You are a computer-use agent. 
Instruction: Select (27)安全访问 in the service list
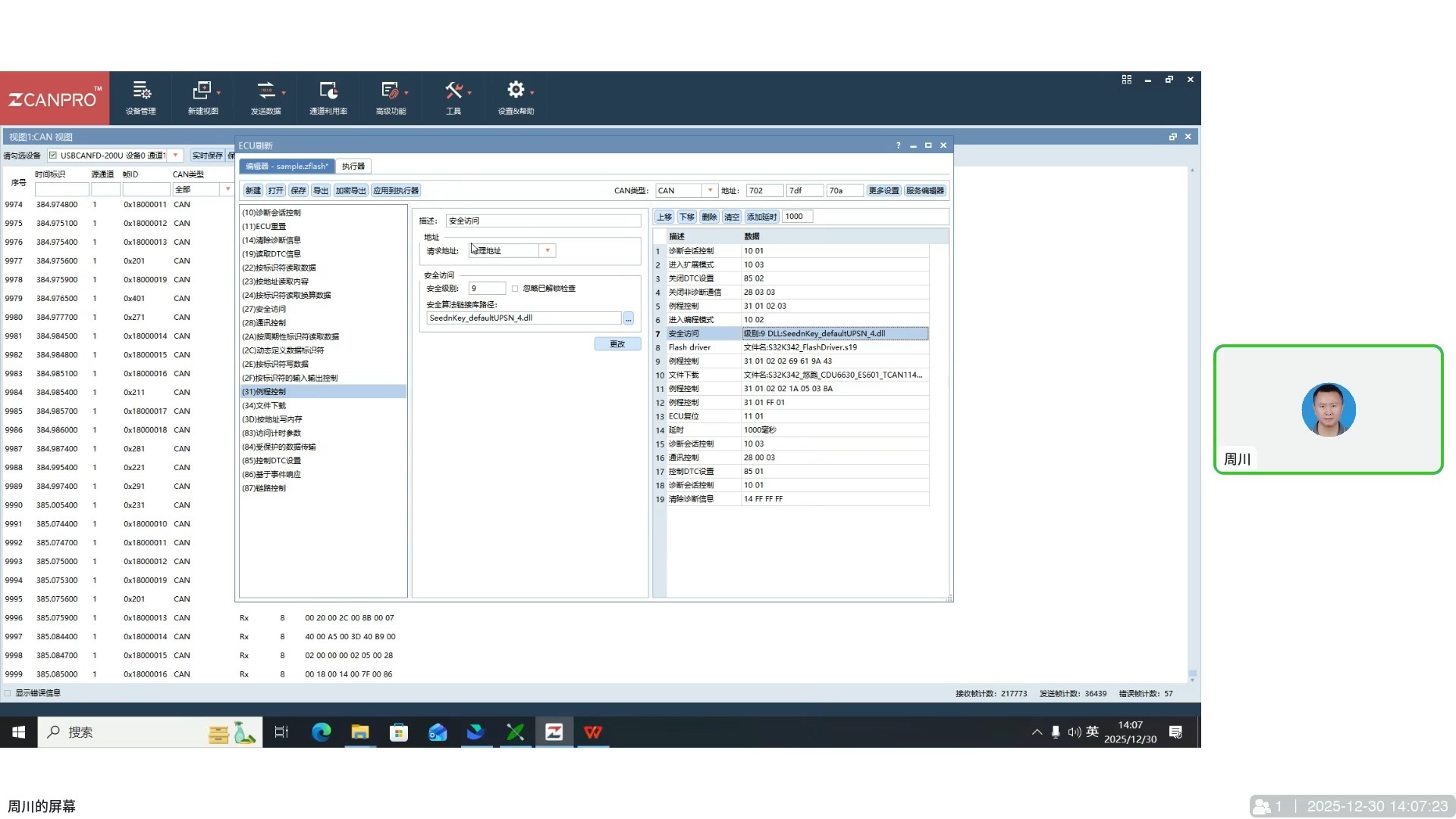[264, 309]
